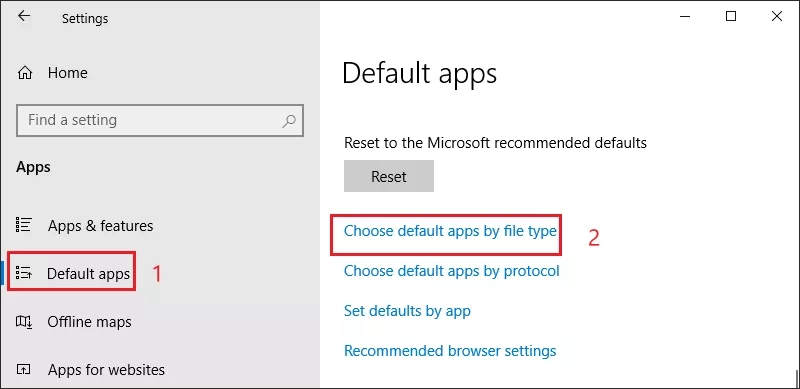This screenshot has height=389, width=800.
Task: Select Default apps in sidebar
Action: pyautogui.click(x=88, y=274)
